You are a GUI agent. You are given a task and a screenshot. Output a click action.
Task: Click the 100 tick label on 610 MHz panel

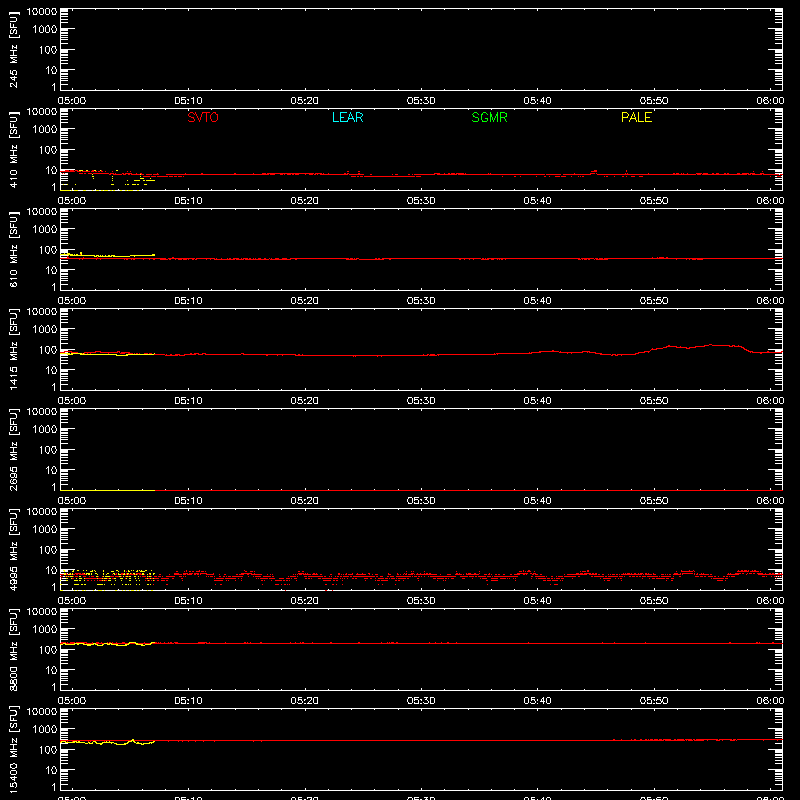coord(48,250)
